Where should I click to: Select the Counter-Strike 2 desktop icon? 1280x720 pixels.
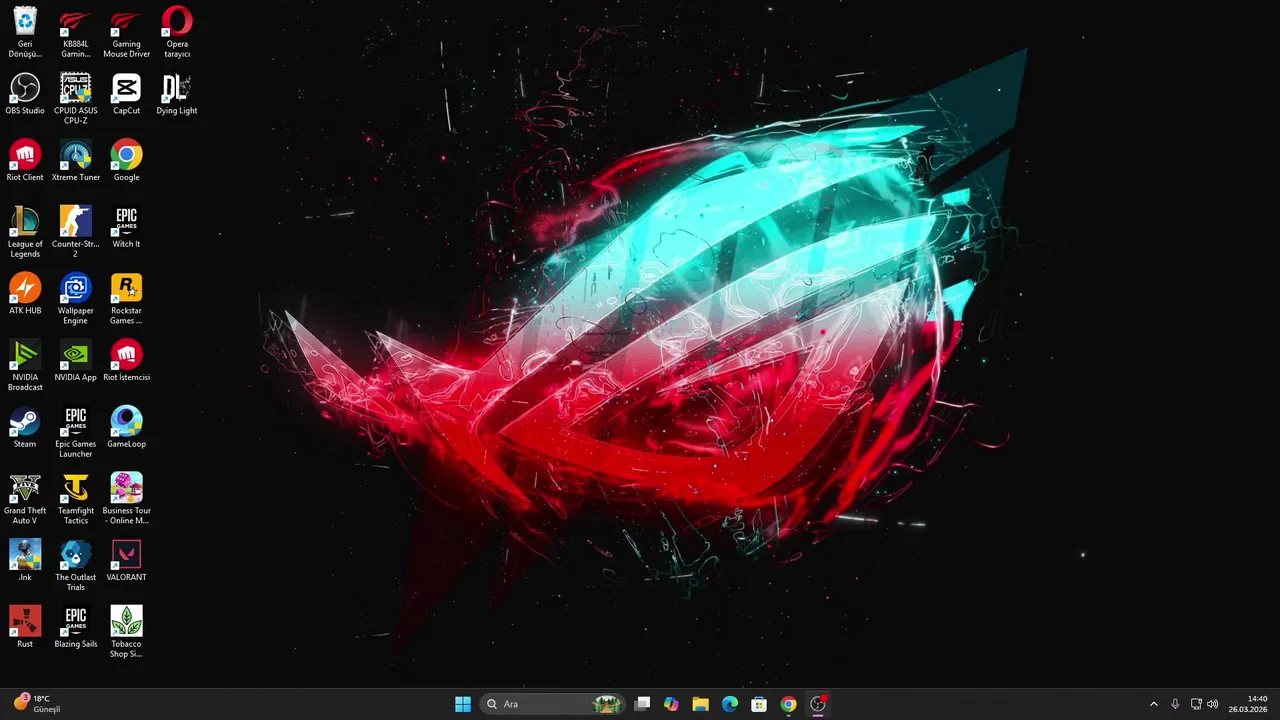coord(76,232)
